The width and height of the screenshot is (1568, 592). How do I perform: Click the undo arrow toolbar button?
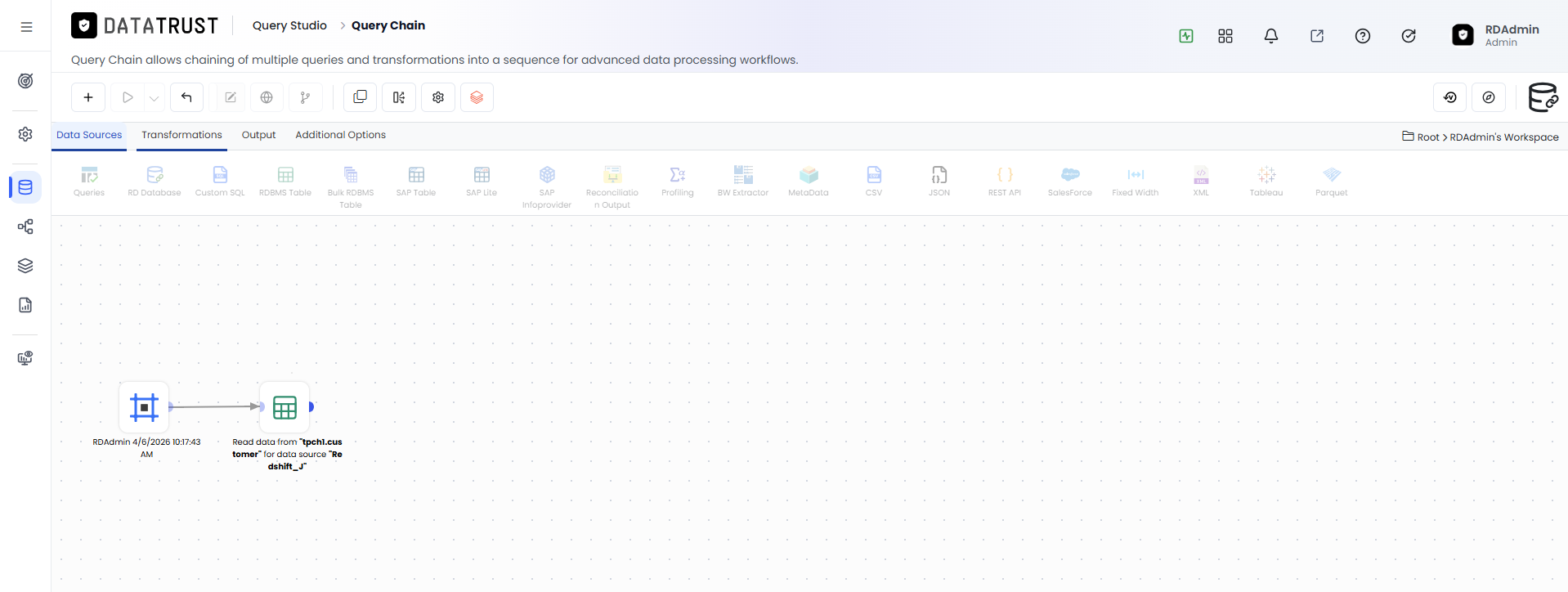186,97
